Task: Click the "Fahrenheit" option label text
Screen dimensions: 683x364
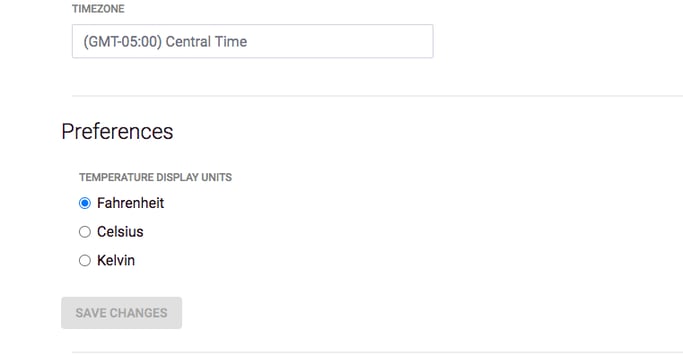Action: (130, 203)
